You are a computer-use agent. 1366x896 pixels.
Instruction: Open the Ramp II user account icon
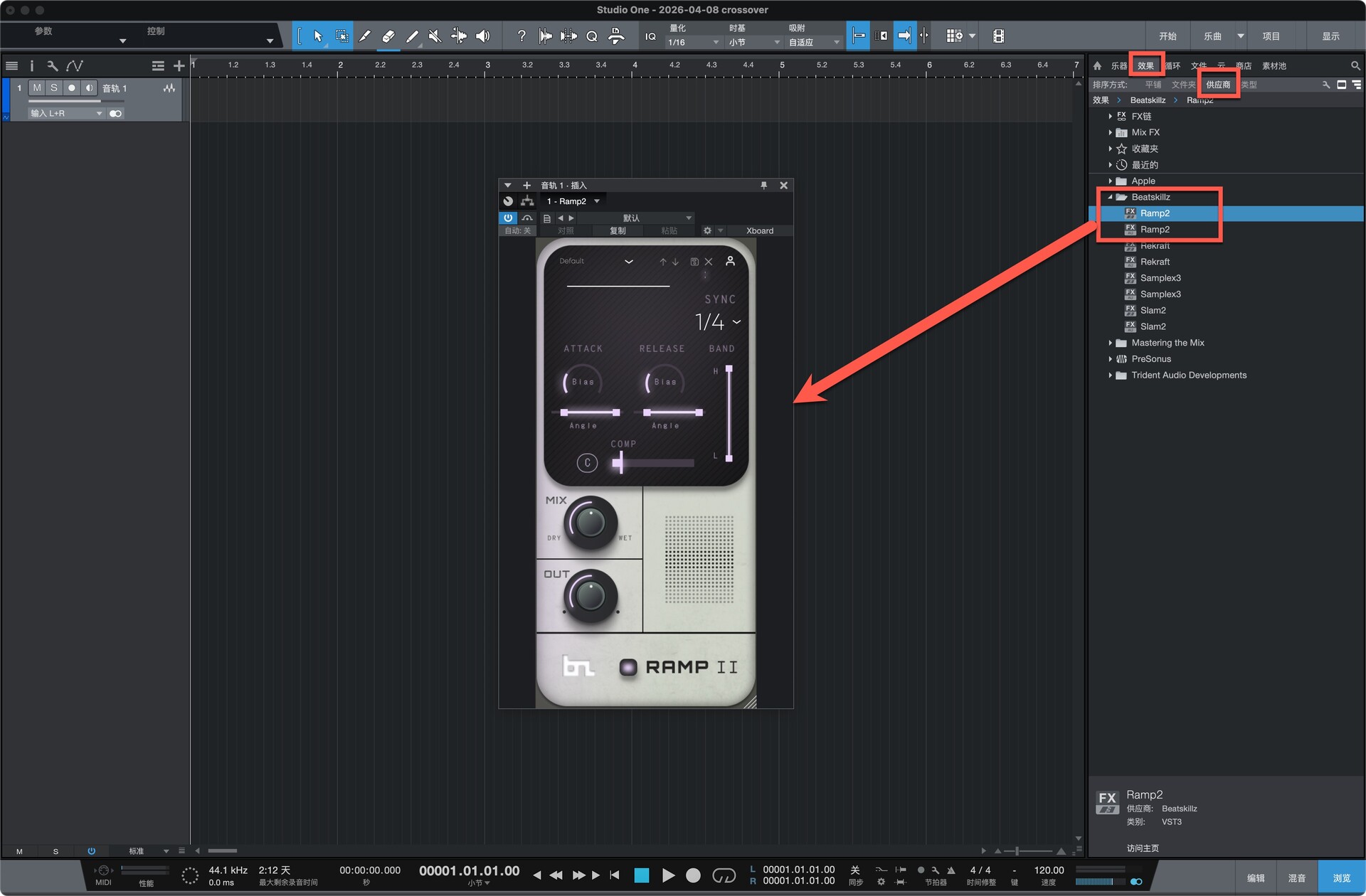(x=730, y=261)
